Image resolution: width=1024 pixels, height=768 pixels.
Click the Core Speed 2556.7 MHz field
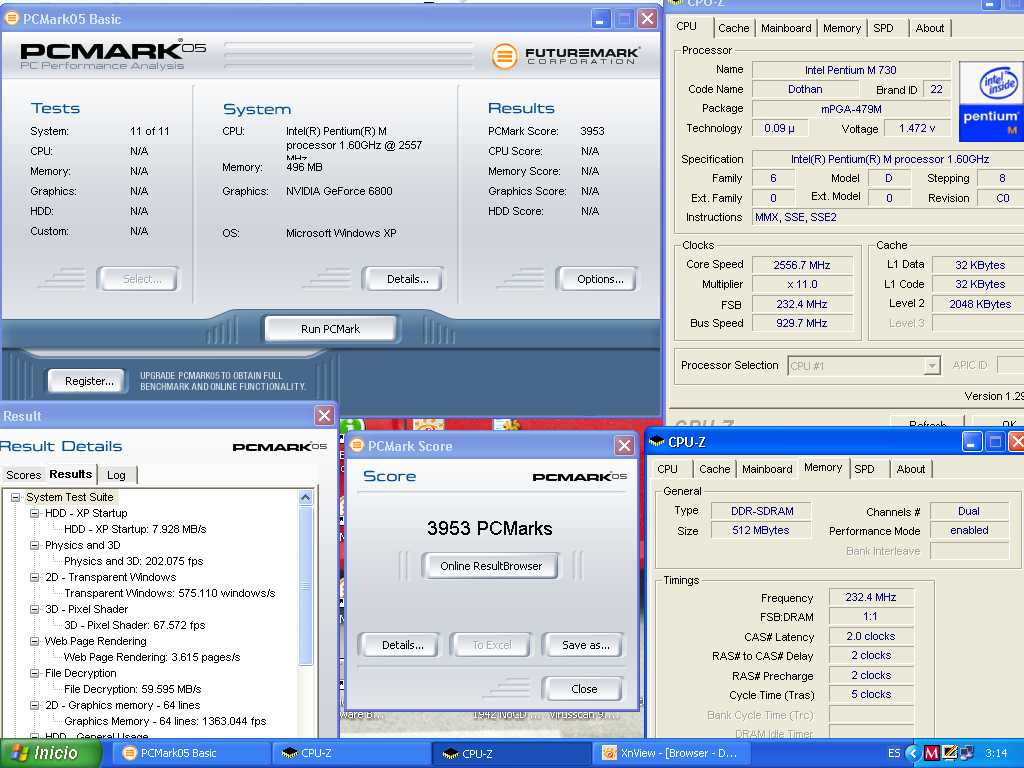[802, 265]
